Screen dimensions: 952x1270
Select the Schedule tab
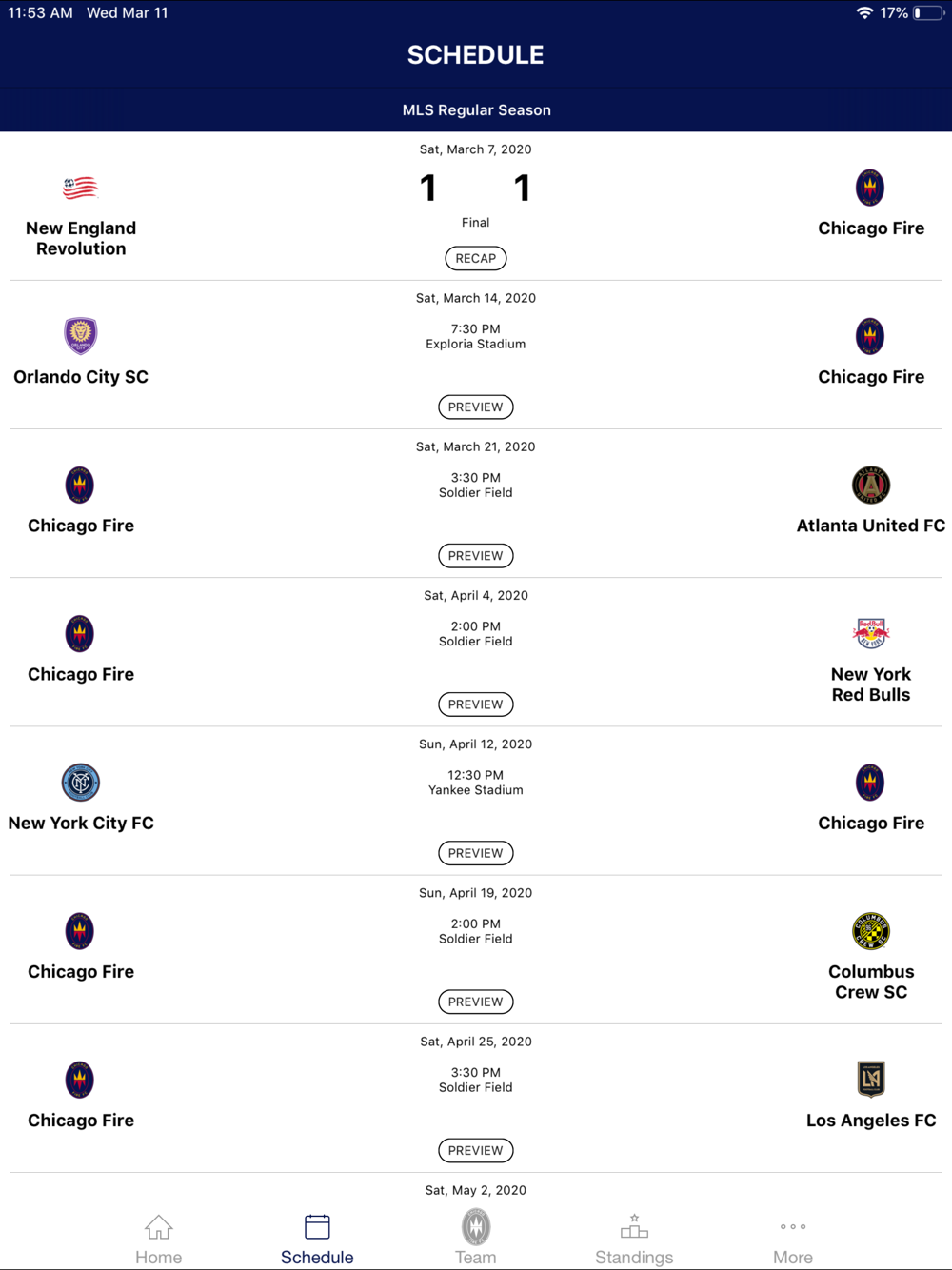point(317,1240)
